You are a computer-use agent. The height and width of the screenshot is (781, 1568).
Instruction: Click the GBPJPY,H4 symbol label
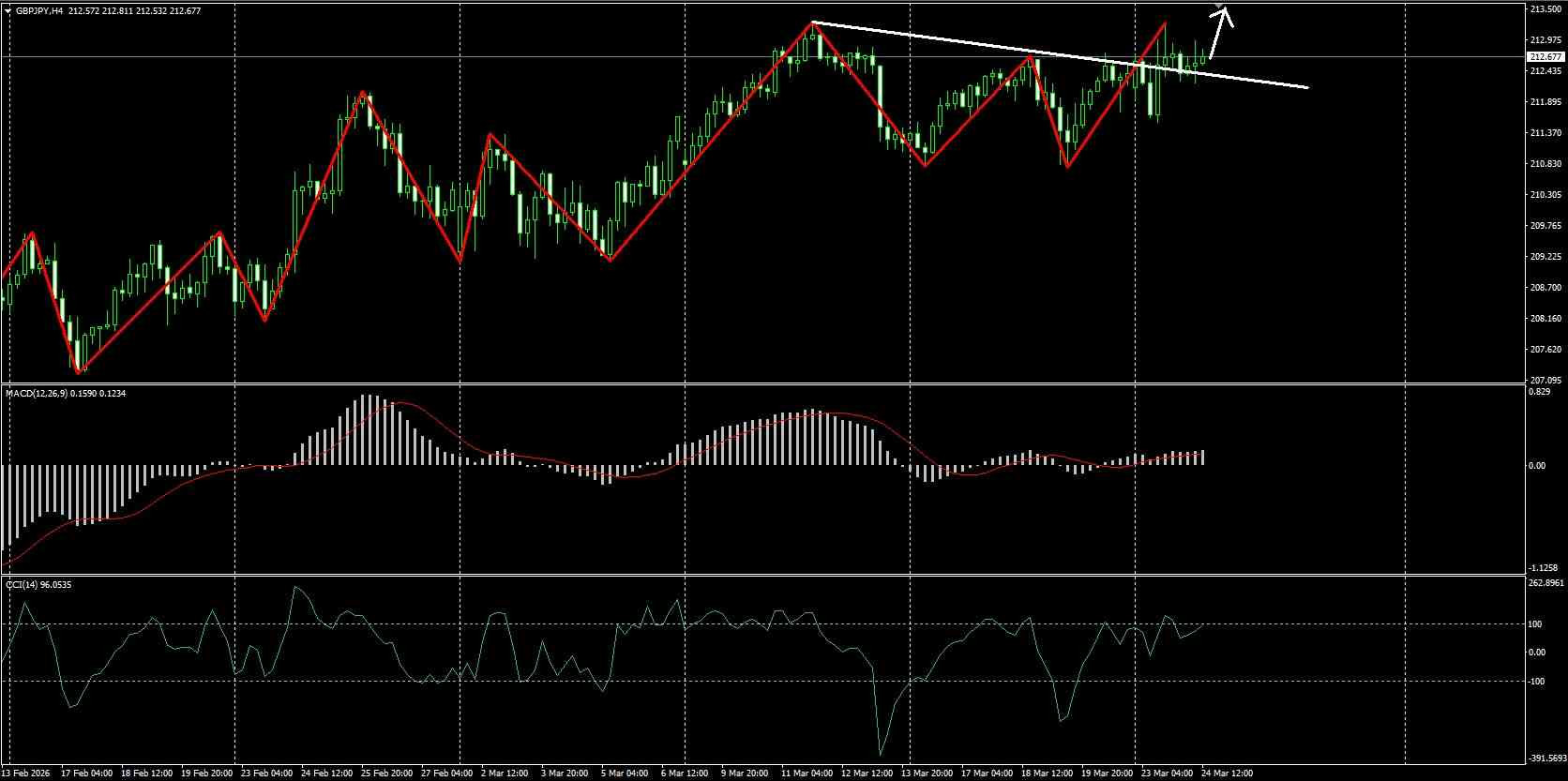click(39, 9)
